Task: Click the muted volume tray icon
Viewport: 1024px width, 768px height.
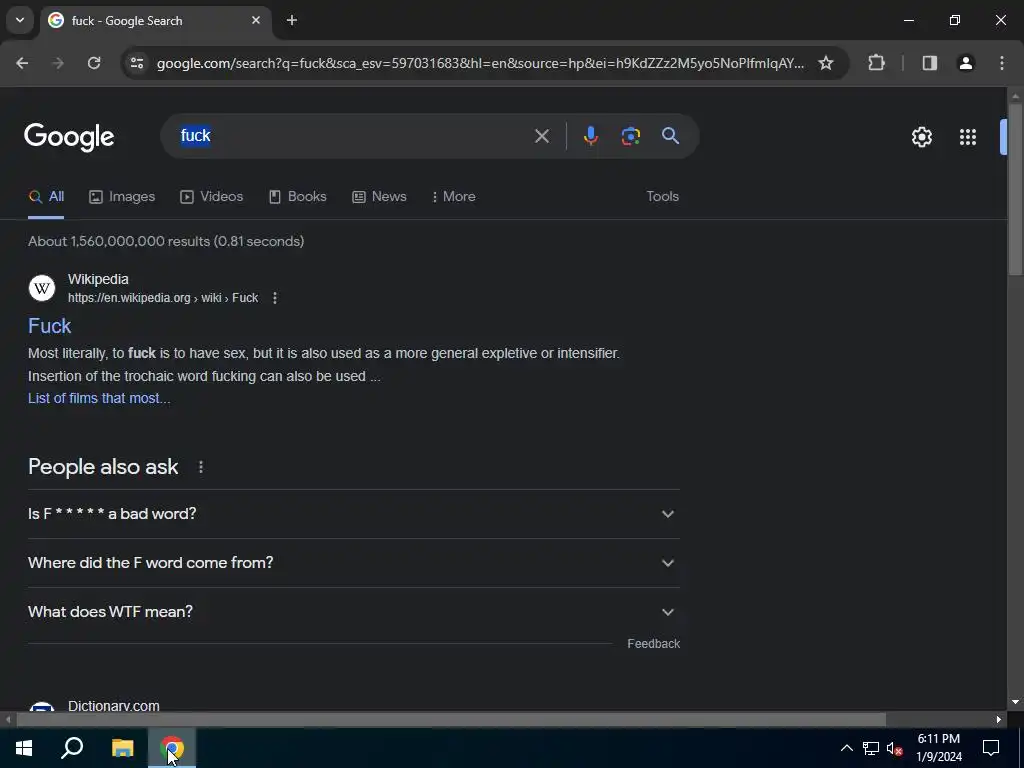Action: point(895,748)
